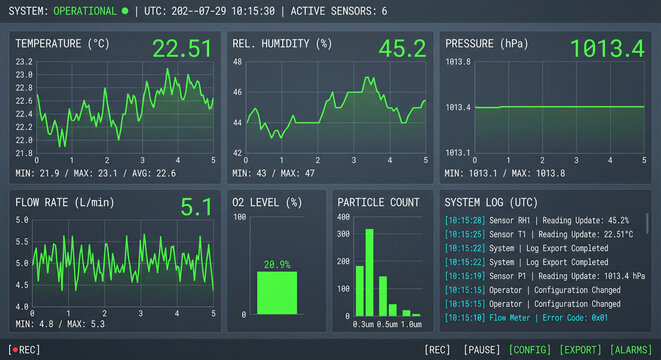Click the temperature MIN/MAX/AVG summary line
The height and width of the screenshot is (360, 661).
pos(96,173)
